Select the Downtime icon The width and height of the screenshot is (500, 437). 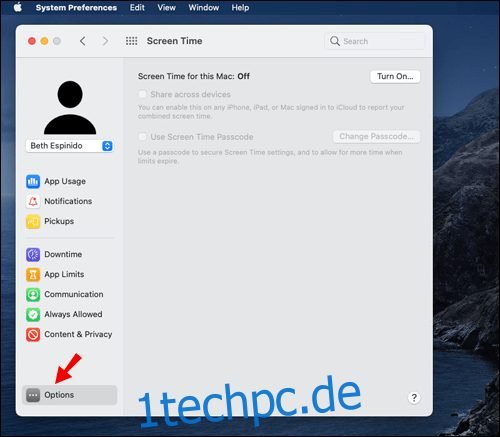[x=33, y=254]
